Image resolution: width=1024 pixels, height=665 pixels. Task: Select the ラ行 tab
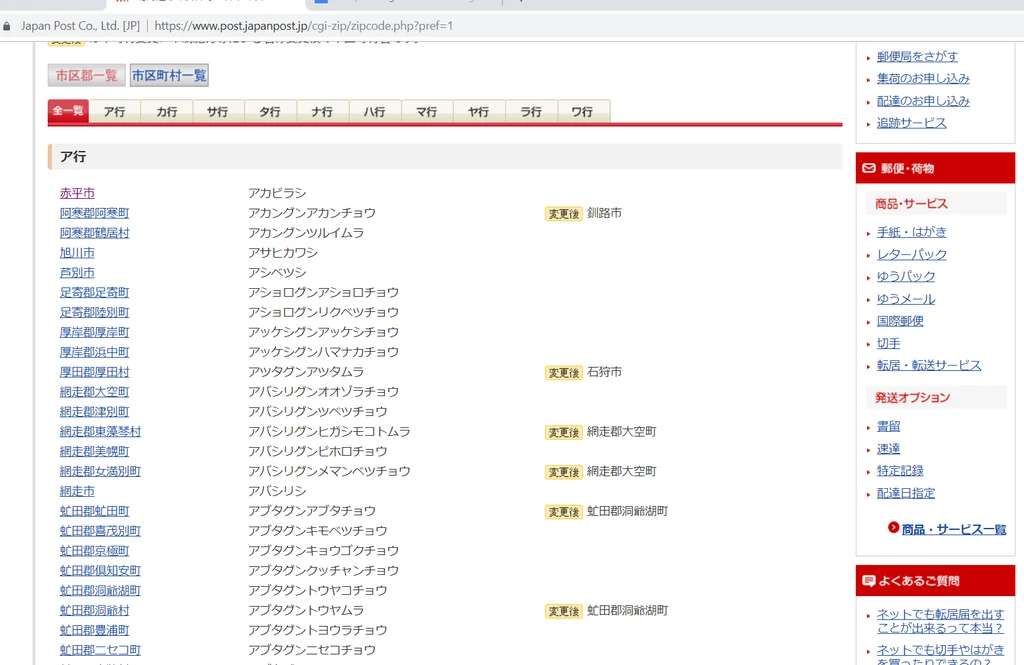click(x=531, y=112)
